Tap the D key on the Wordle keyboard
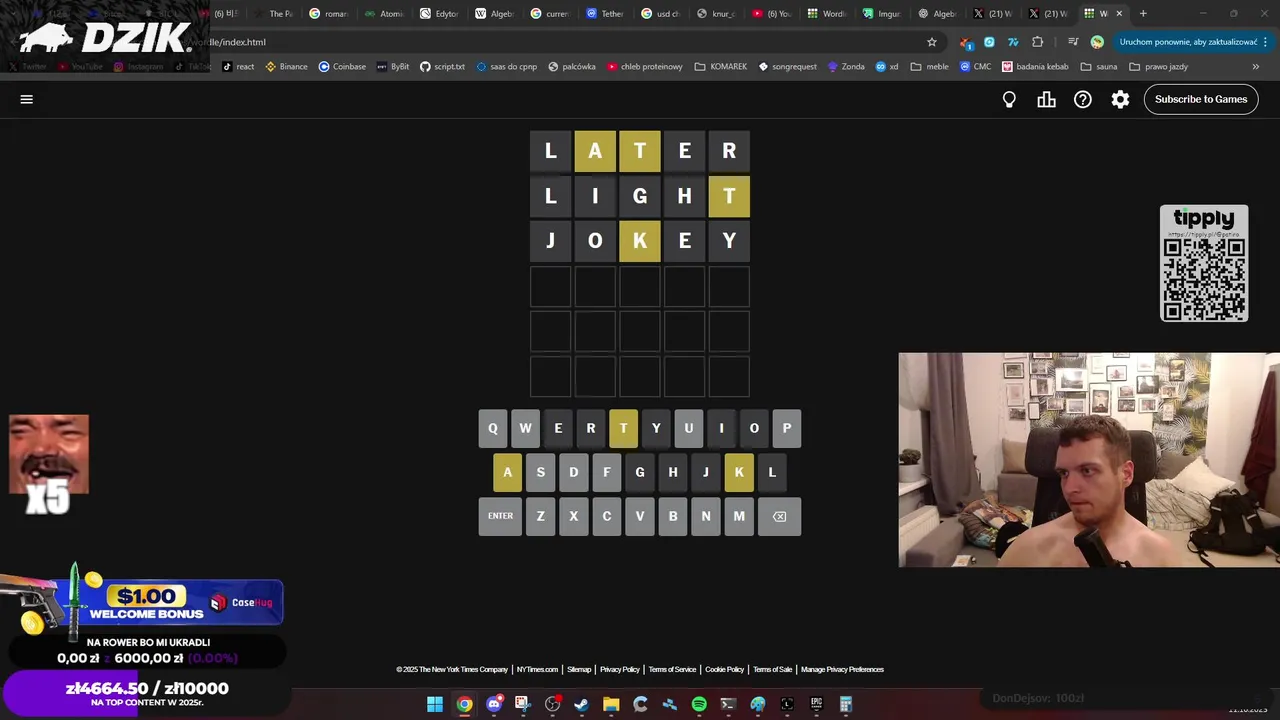Screen dimensions: 1280x720 pyautogui.click(x=573, y=472)
